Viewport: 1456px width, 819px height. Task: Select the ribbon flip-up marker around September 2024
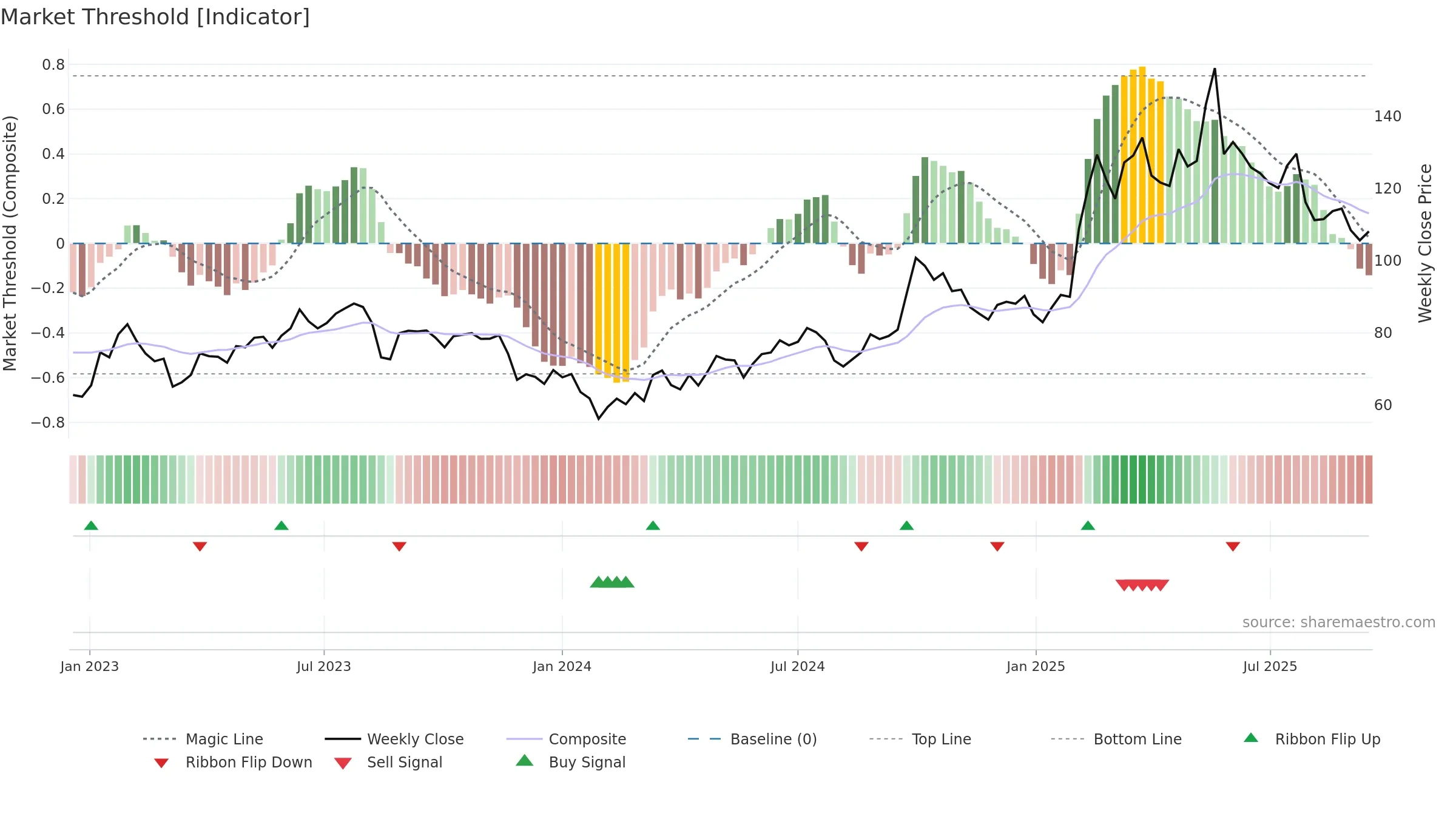[906, 525]
